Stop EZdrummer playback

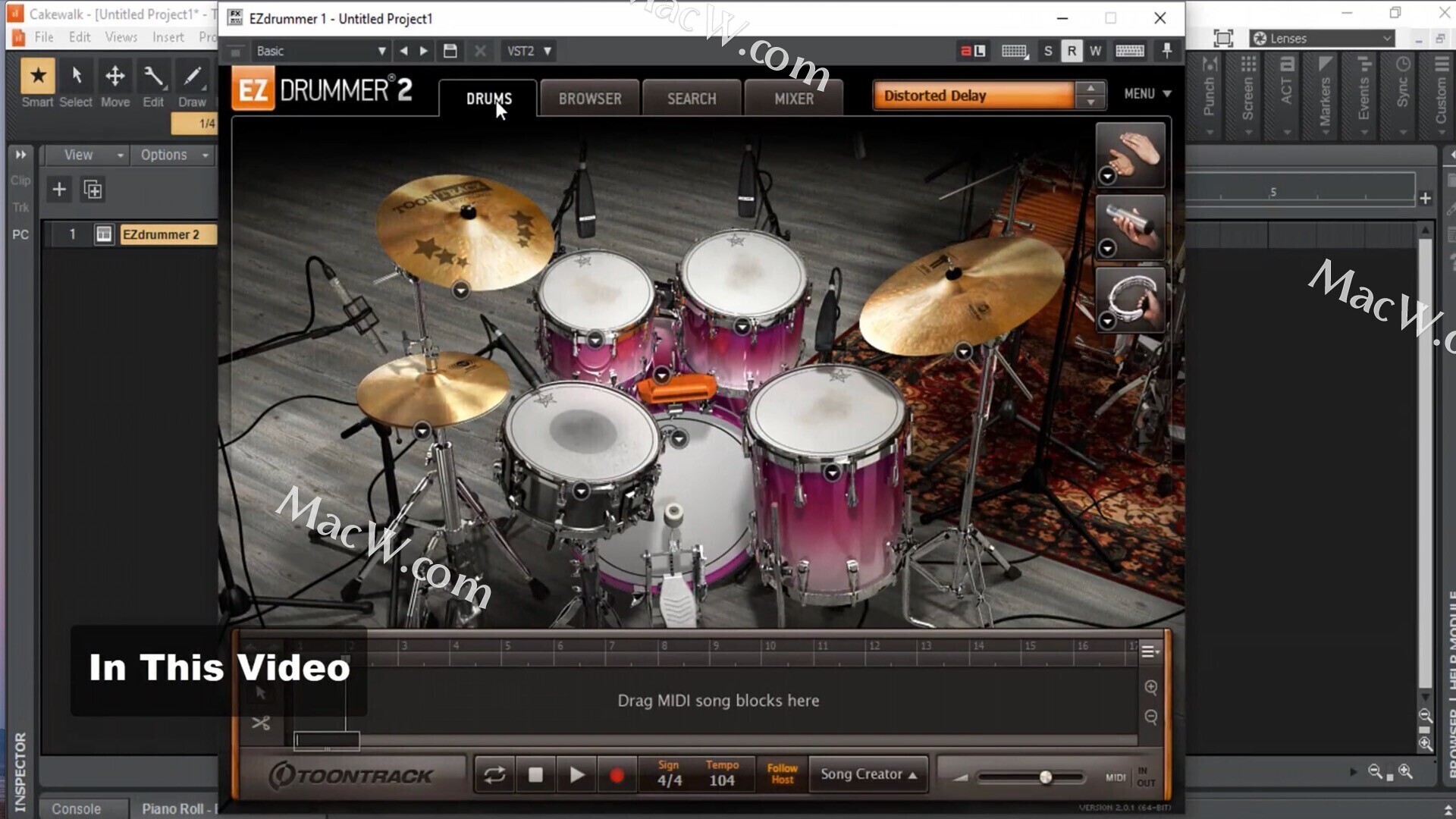pos(535,775)
